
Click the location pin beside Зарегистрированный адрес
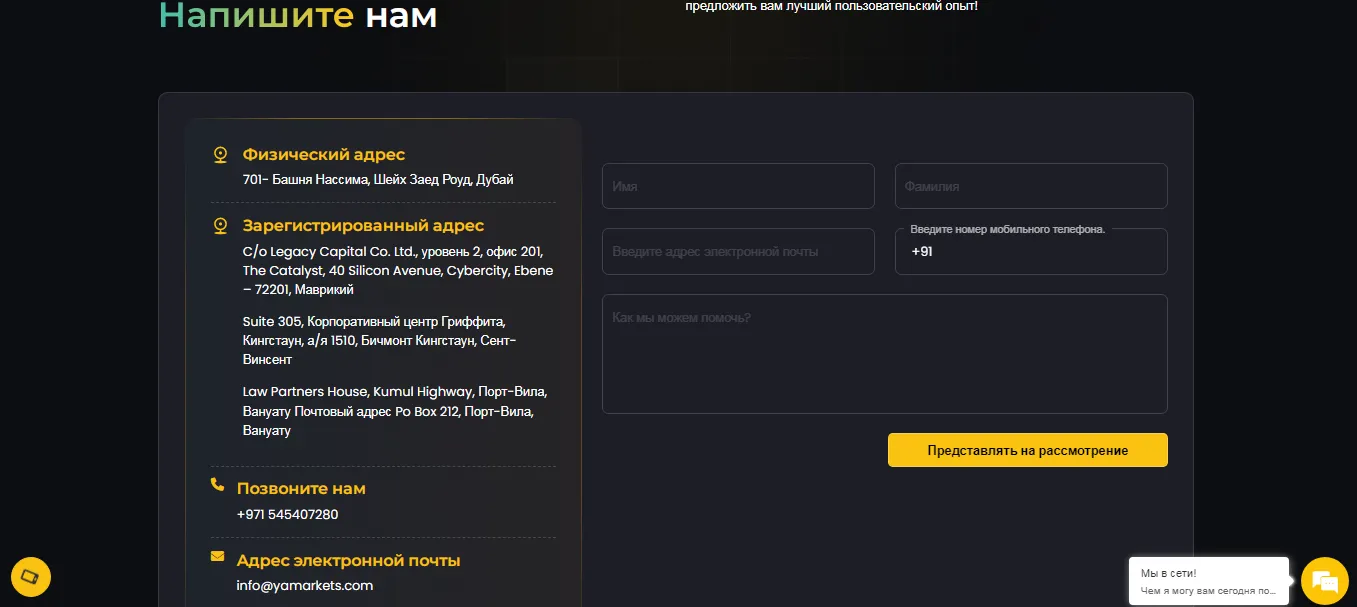point(221,226)
